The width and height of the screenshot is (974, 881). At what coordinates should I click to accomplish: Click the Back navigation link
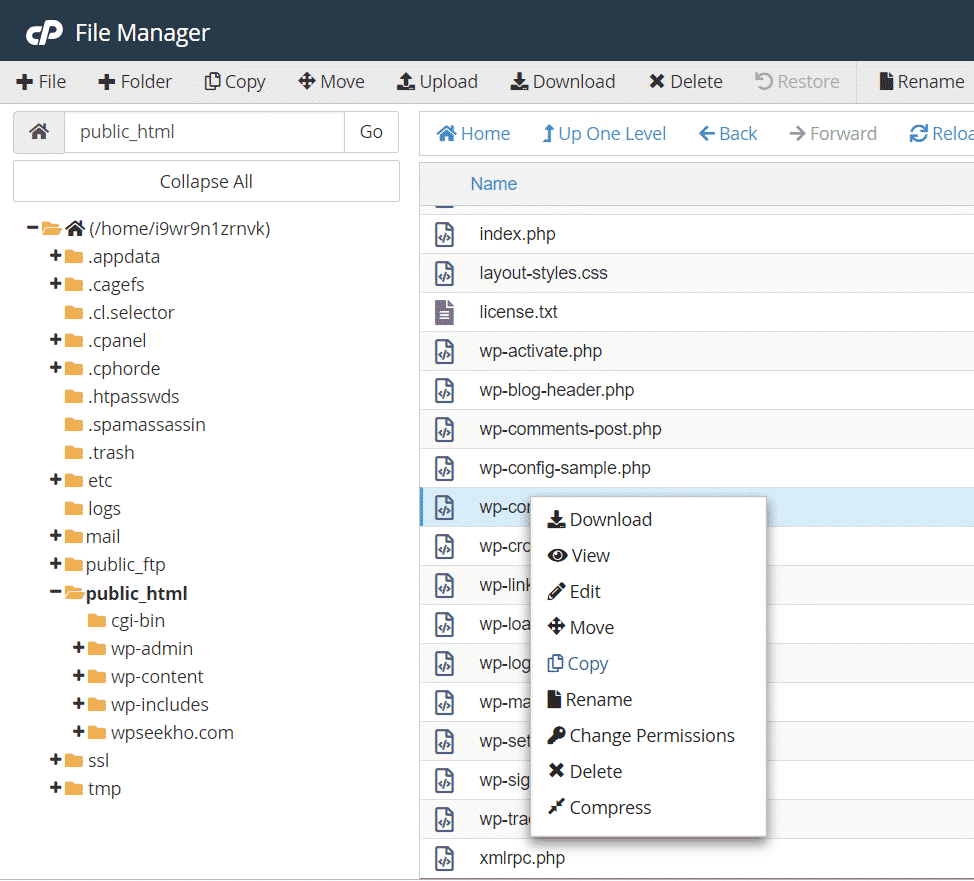coord(728,134)
